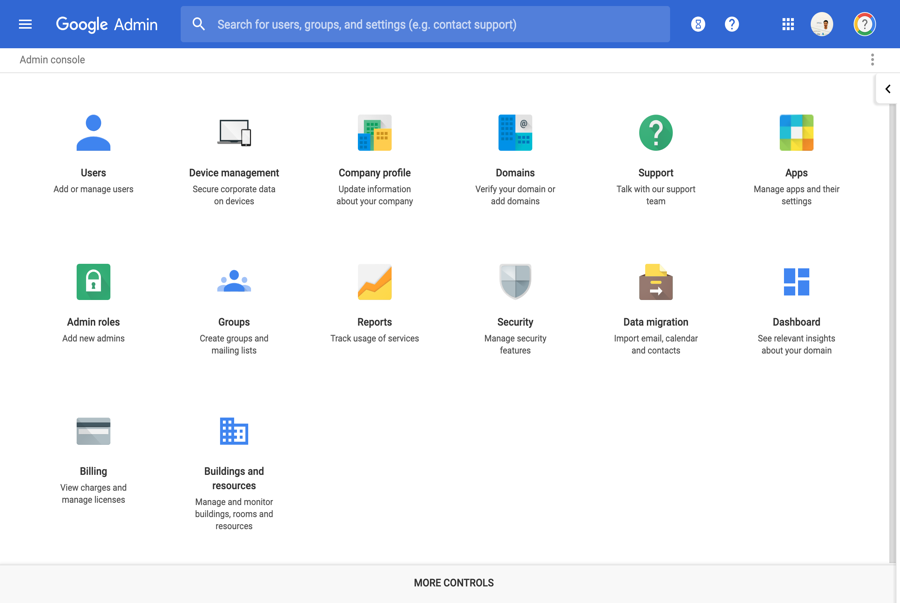The width and height of the screenshot is (900, 603).
Task: Open the three-dot more options menu
Action: (872, 60)
